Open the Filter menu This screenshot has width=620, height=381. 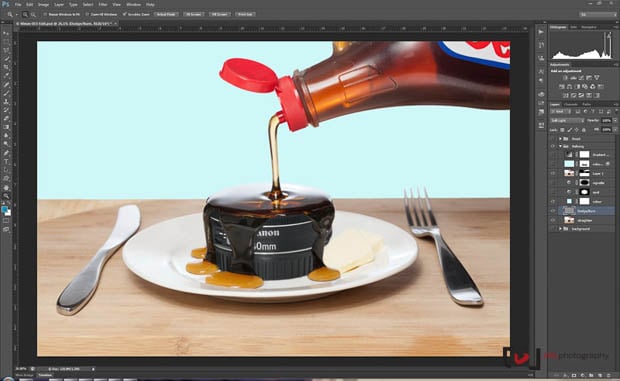coord(103,4)
